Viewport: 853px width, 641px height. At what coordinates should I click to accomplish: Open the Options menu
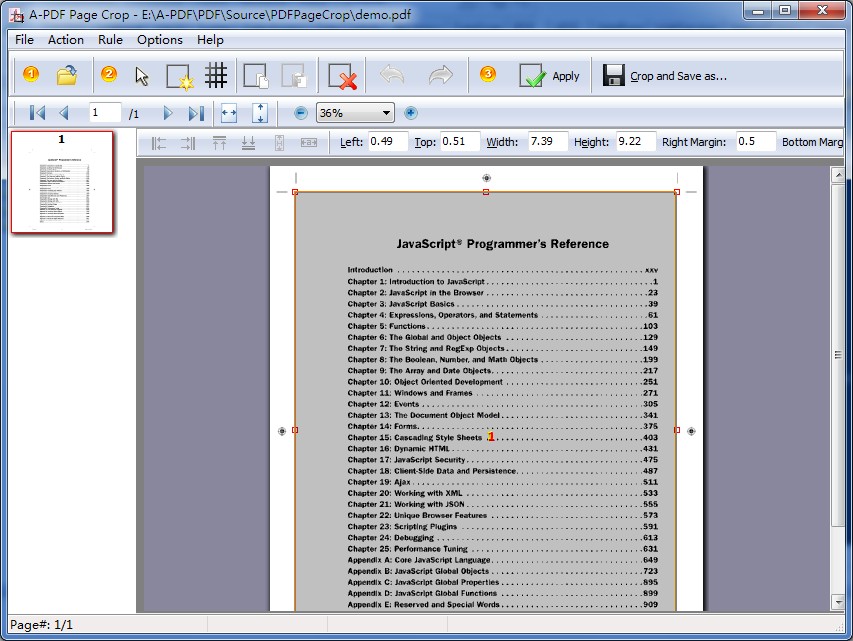coord(160,40)
